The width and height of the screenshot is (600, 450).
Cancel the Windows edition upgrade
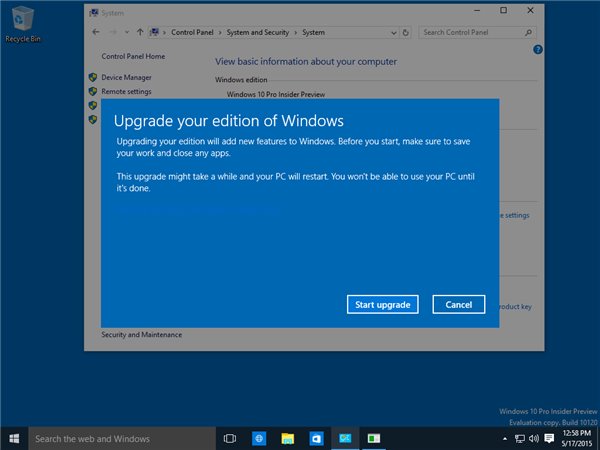[459, 304]
